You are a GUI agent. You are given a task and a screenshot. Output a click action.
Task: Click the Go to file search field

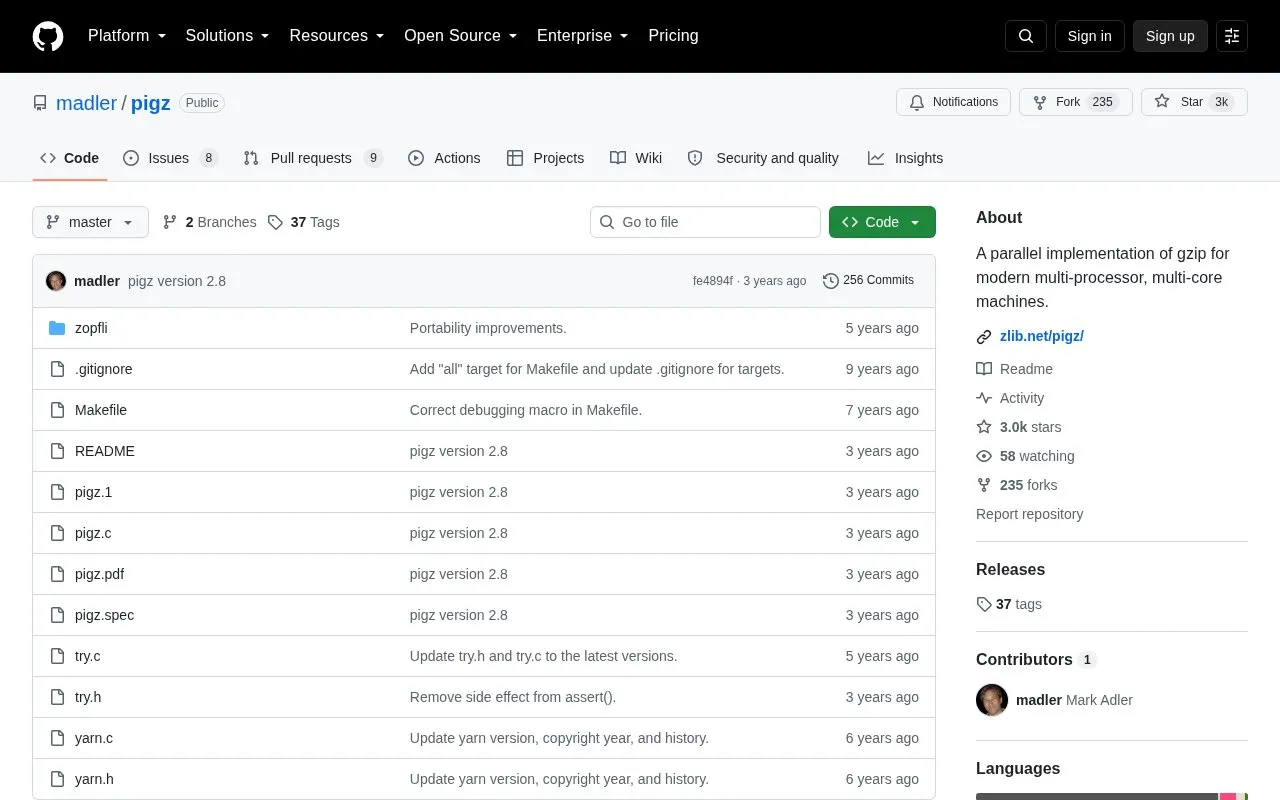tap(705, 222)
